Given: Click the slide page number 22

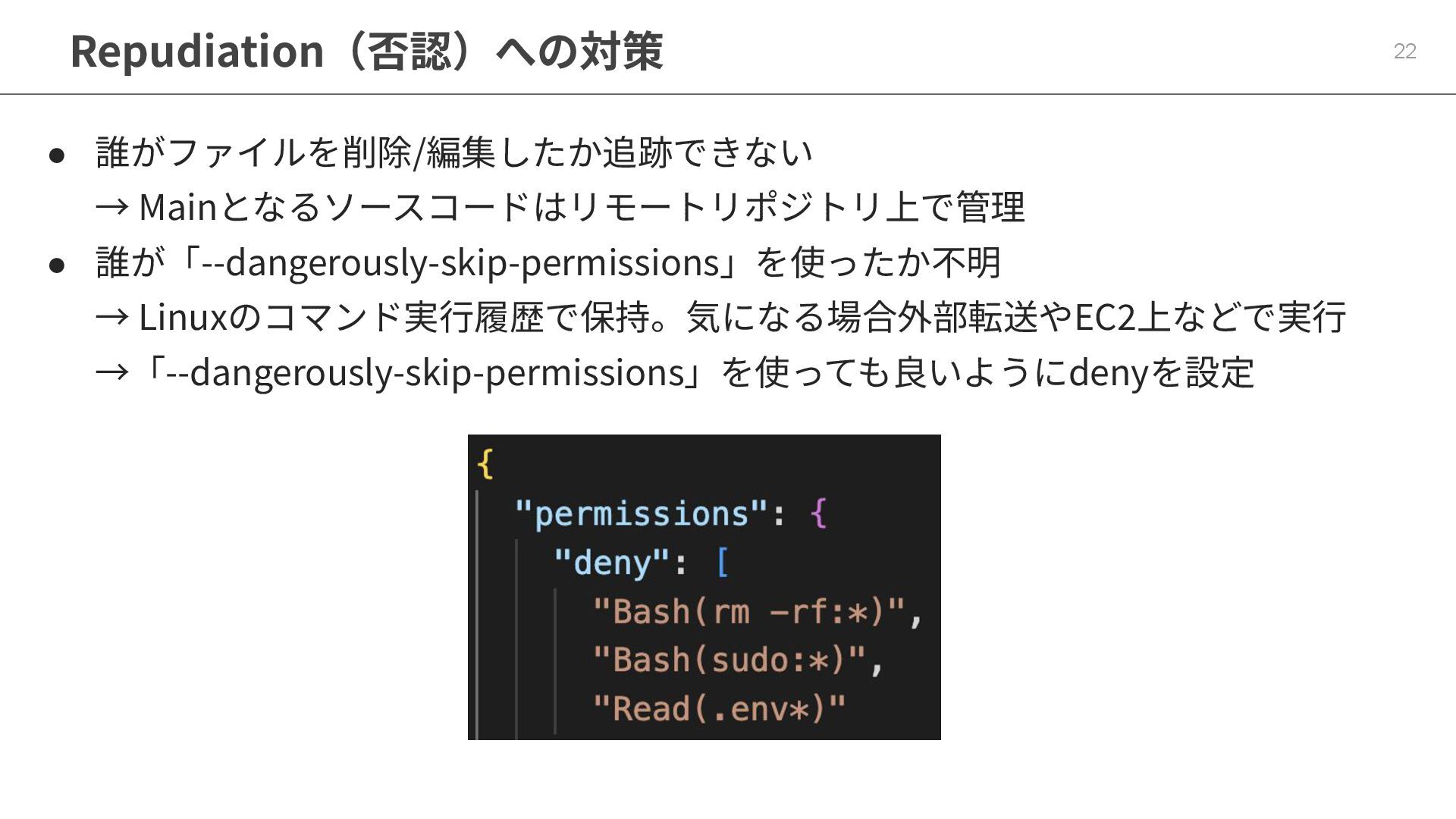Looking at the screenshot, I should (1404, 51).
